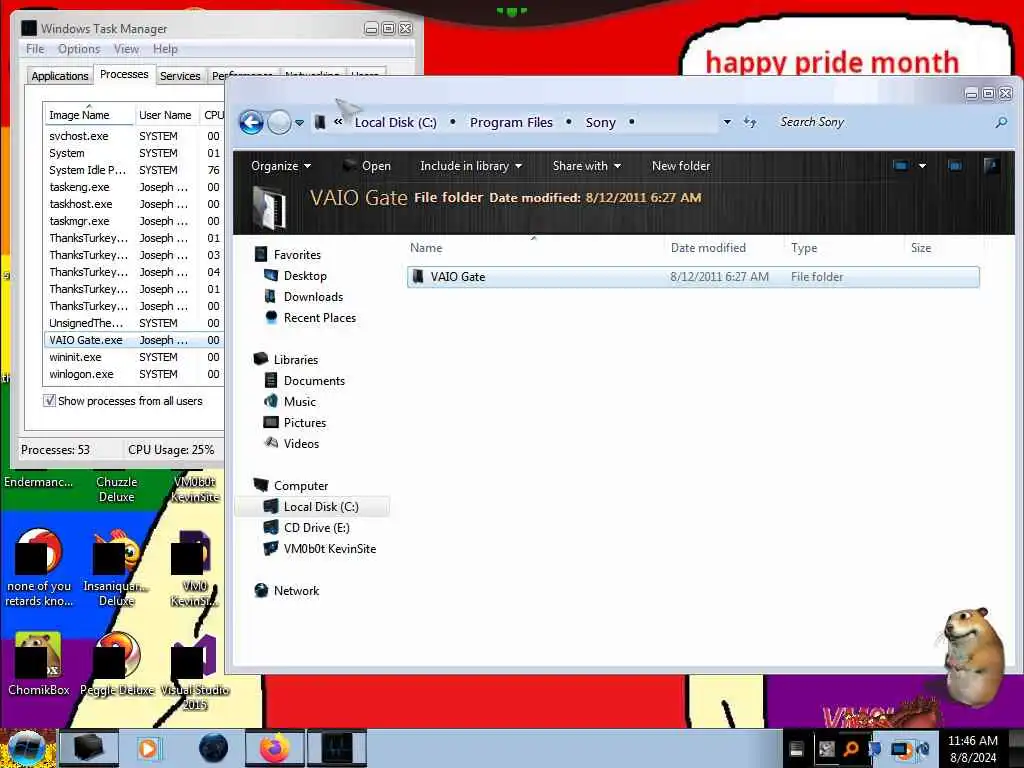The height and width of the screenshot is (768, 1024).
Task: Select the VAIO Gate folder row
Action: tap(693, 277)
